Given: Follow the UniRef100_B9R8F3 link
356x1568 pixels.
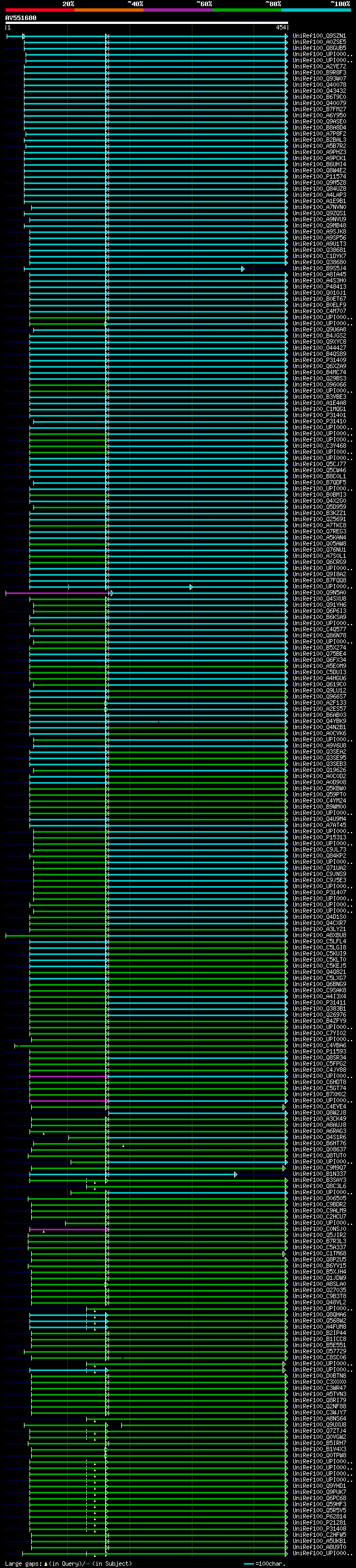Looking at the screenshot, I should [x=319, y=72].
